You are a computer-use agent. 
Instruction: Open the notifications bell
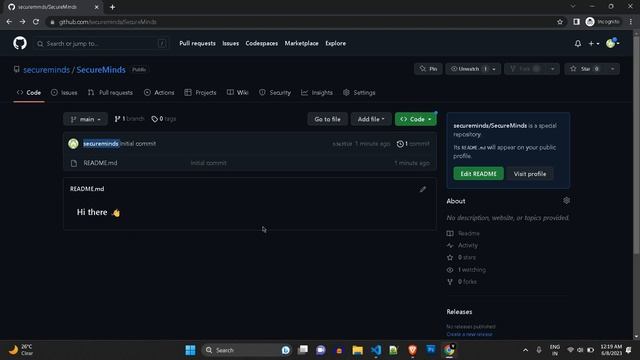[578, 43]
